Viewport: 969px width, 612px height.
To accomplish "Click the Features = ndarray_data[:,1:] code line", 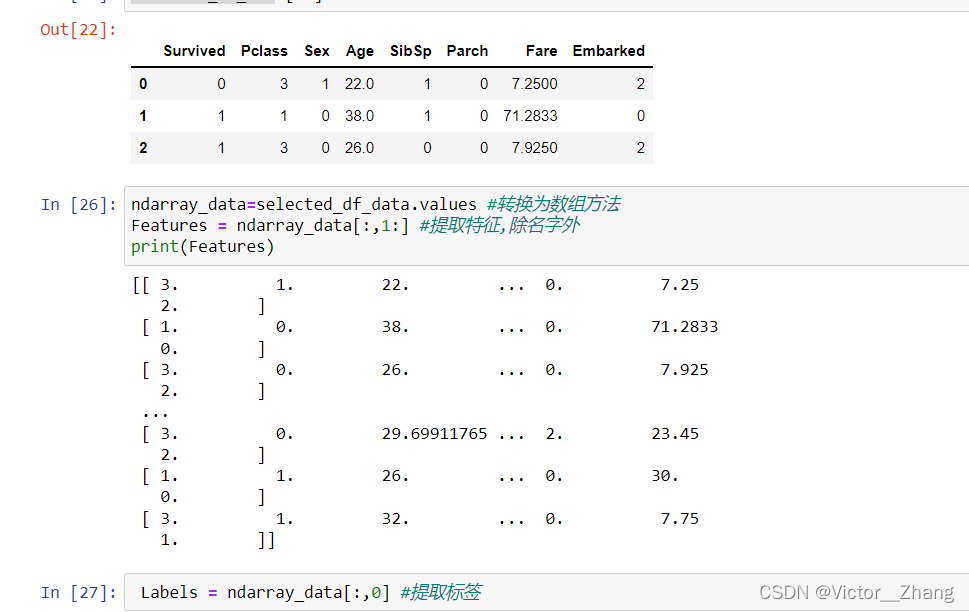I will click(x=270, y=226).
